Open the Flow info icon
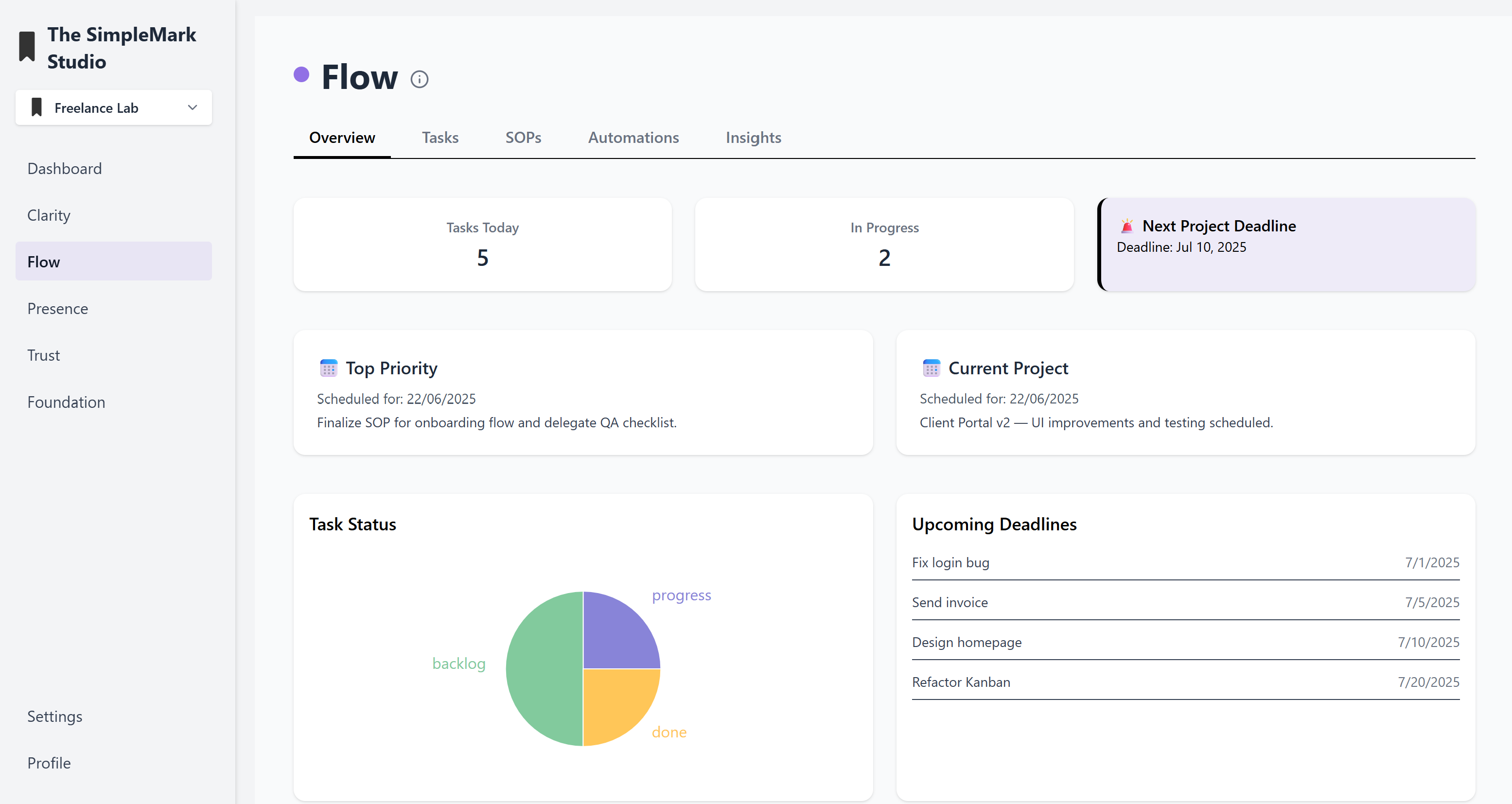1512x804 pixels. click(419, 79)
